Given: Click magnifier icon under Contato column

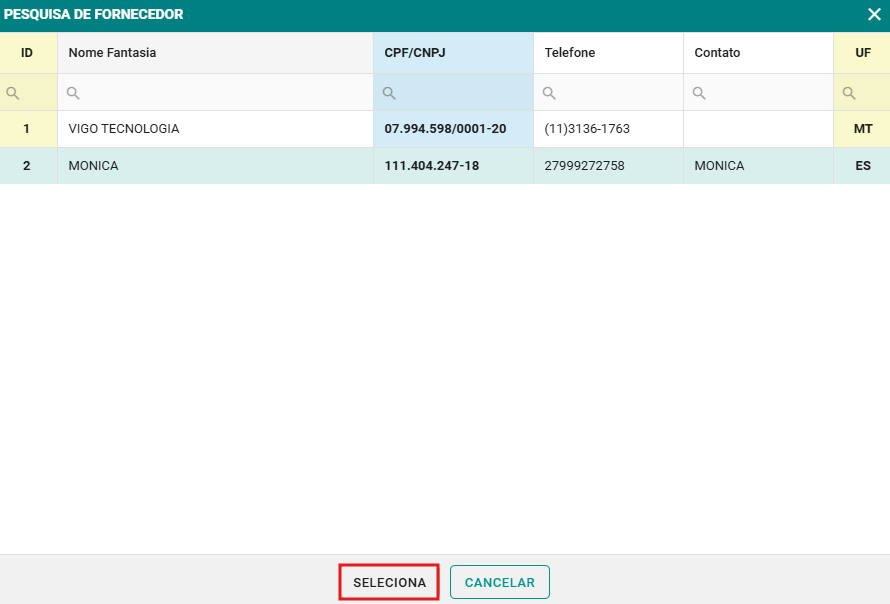Looking at the screenshot, I should tap(699, 93).
